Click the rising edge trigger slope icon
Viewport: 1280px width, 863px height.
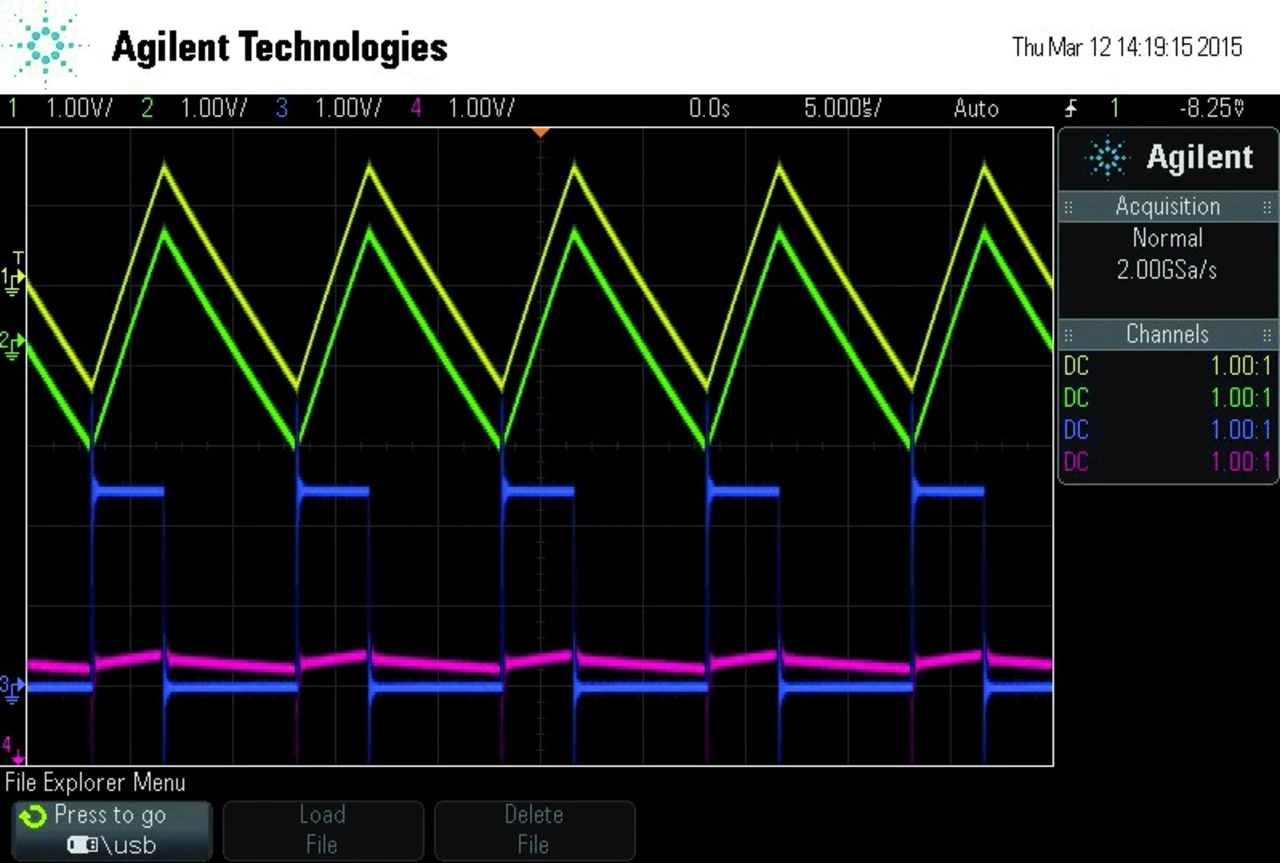[x=1073, y=109]
